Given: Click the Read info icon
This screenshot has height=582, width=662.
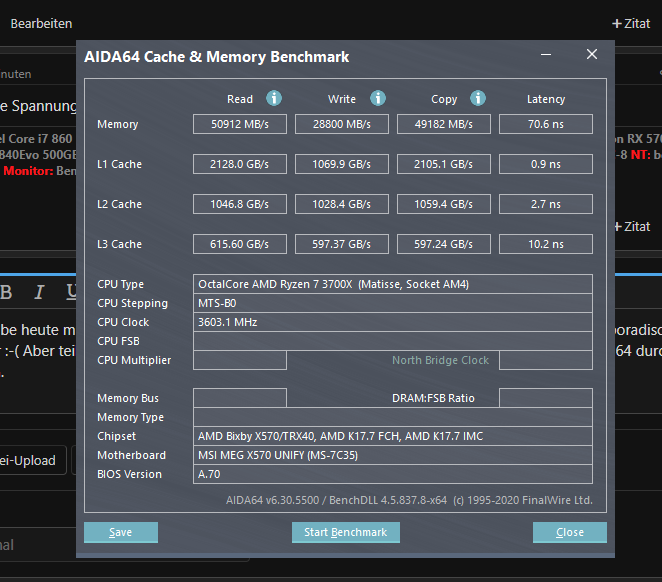Looking at the screenshot, I should [x=274, y=98].
